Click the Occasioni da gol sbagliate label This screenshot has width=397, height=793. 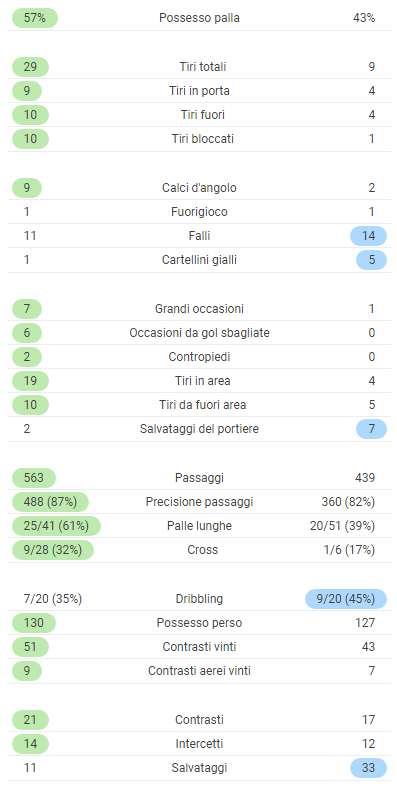[199, 333]
